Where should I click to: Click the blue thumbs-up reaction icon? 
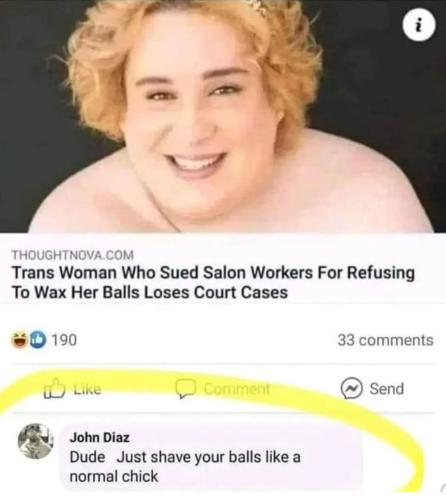click(x=38, y=340)
